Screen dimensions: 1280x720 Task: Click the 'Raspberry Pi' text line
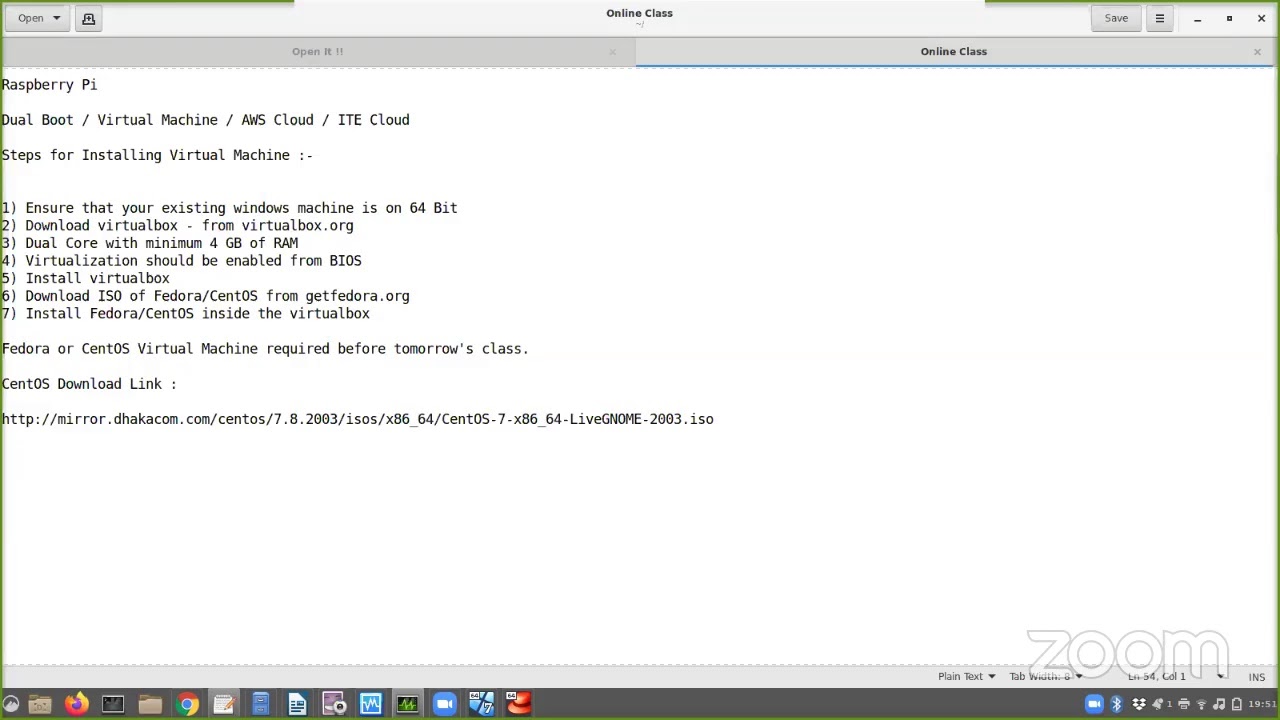(49, 85)
